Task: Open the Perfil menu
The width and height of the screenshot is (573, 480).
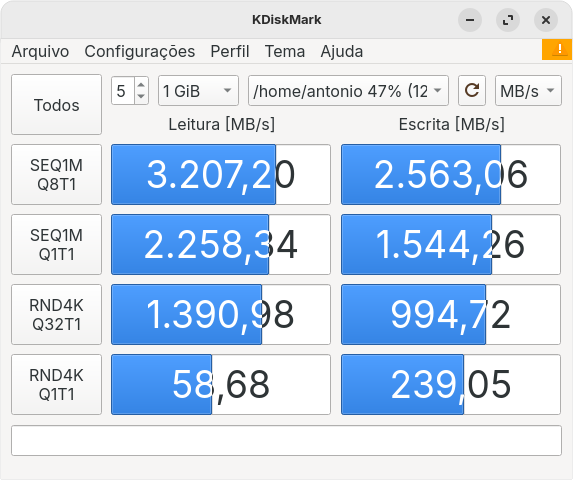Action: coord(230,52)
